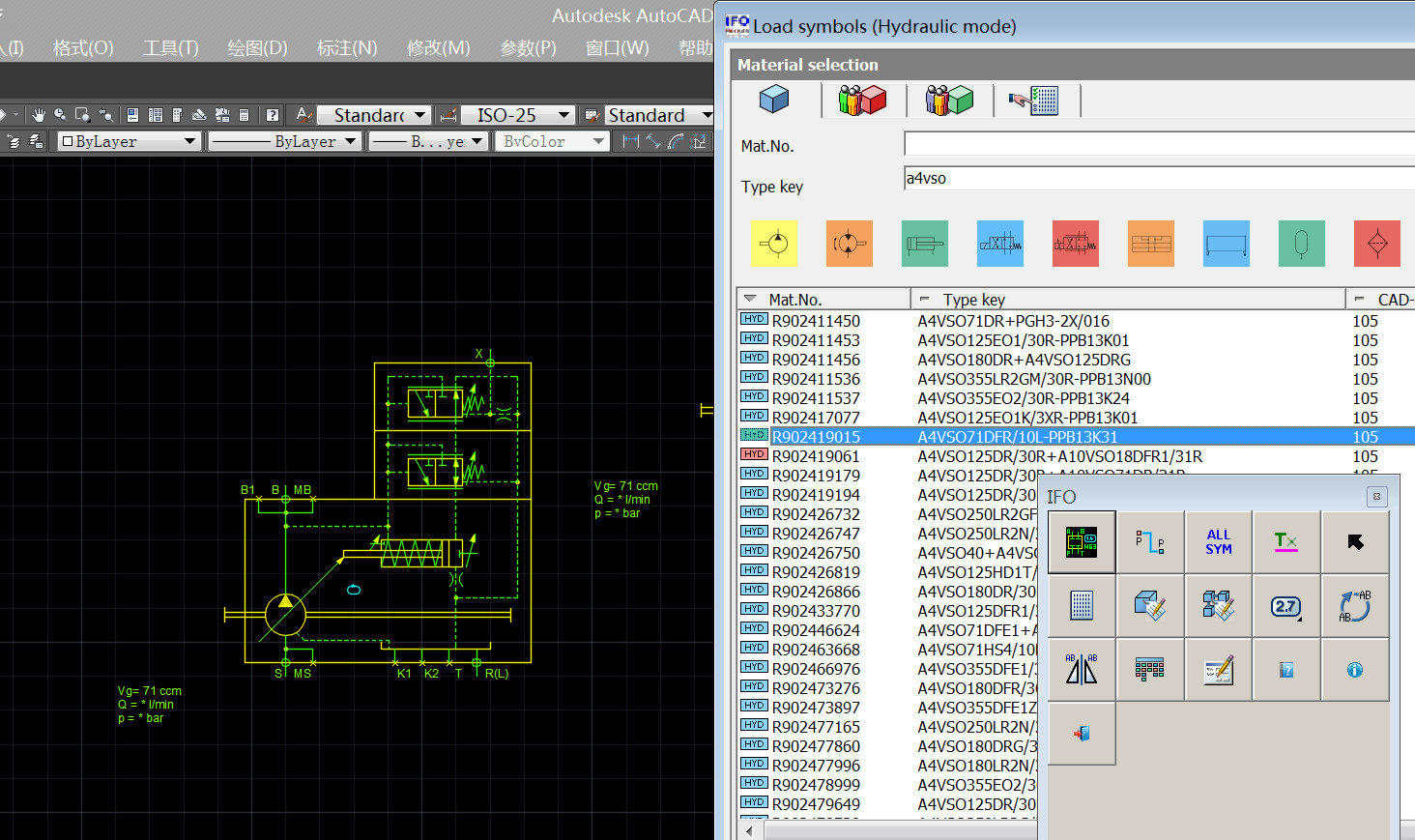Activate the Pan hand tool in AutoCAD

tap(39, 115)
